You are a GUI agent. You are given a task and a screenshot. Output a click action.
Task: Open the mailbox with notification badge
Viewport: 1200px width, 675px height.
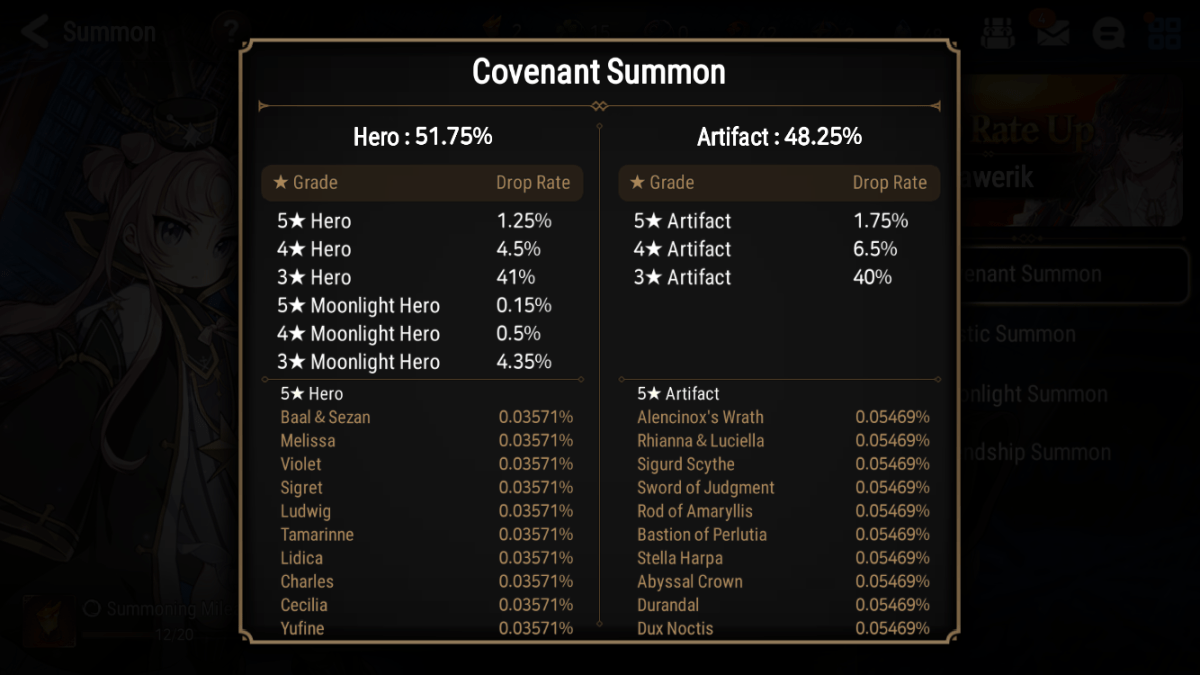point(1053,32)
